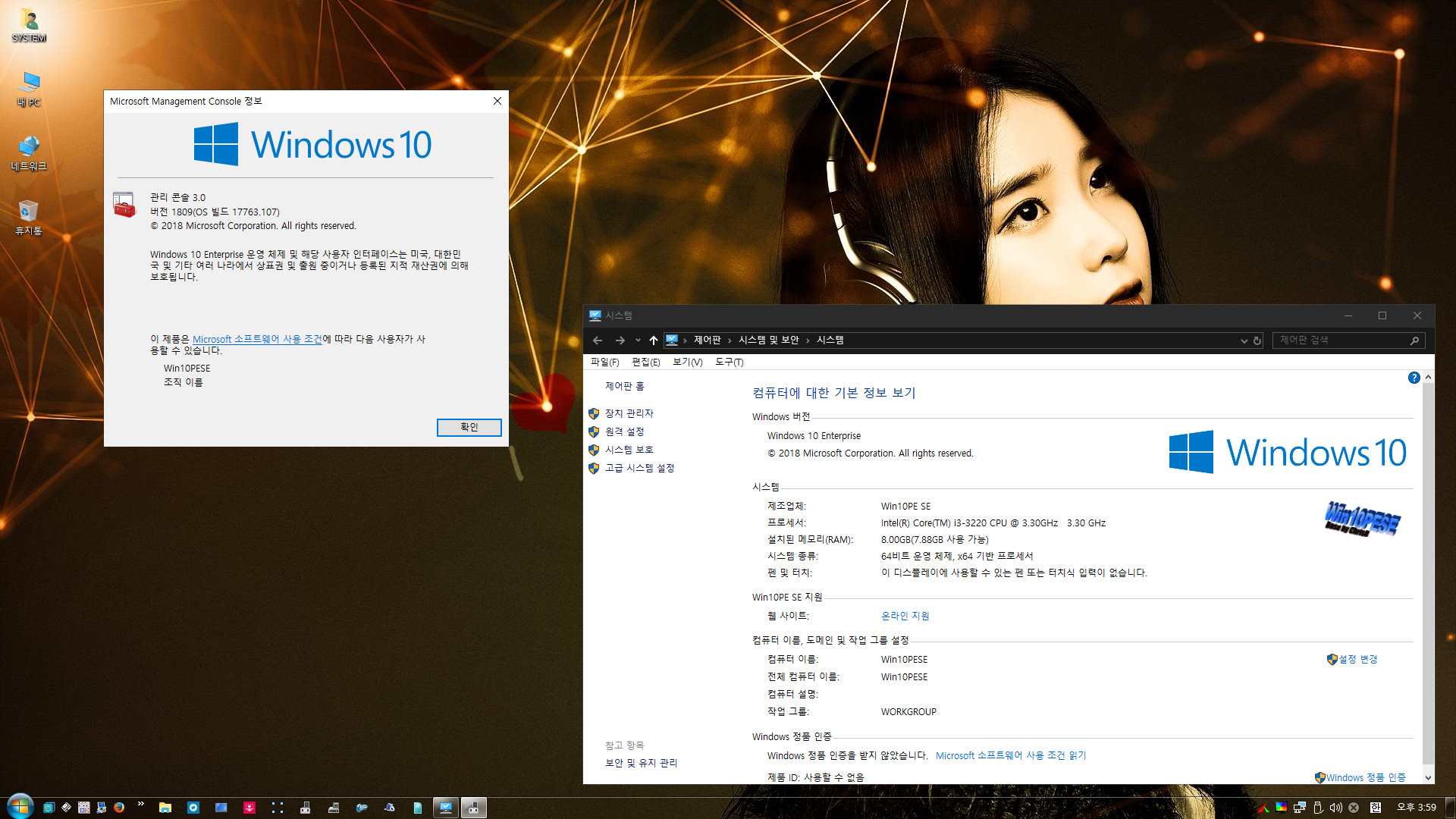This screenshot has width=1456, height=819.
Task: Go up one level in 시스템 window
Action: click(x=653, y=340)
